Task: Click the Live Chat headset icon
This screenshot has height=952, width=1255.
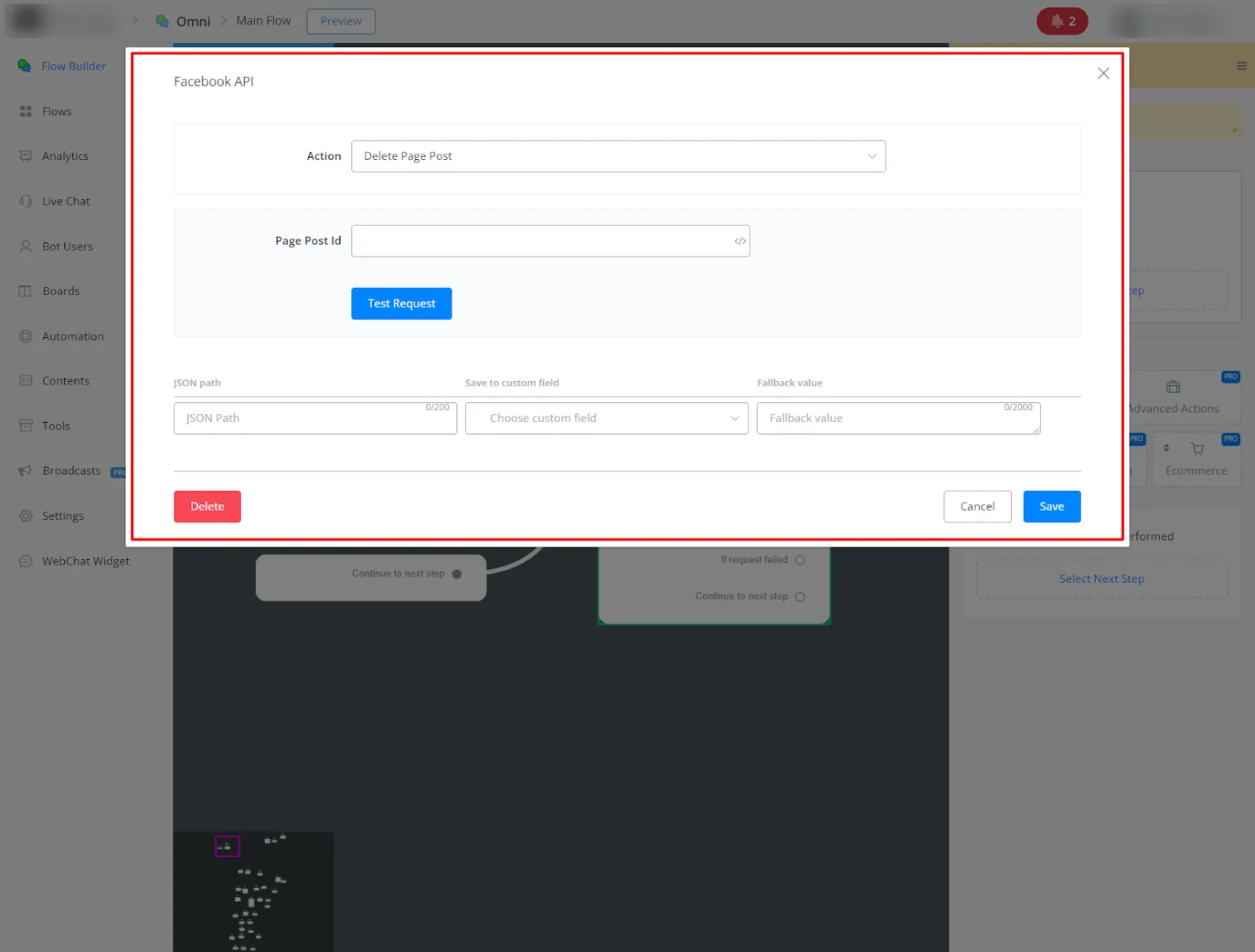Action: coord(26,202)
